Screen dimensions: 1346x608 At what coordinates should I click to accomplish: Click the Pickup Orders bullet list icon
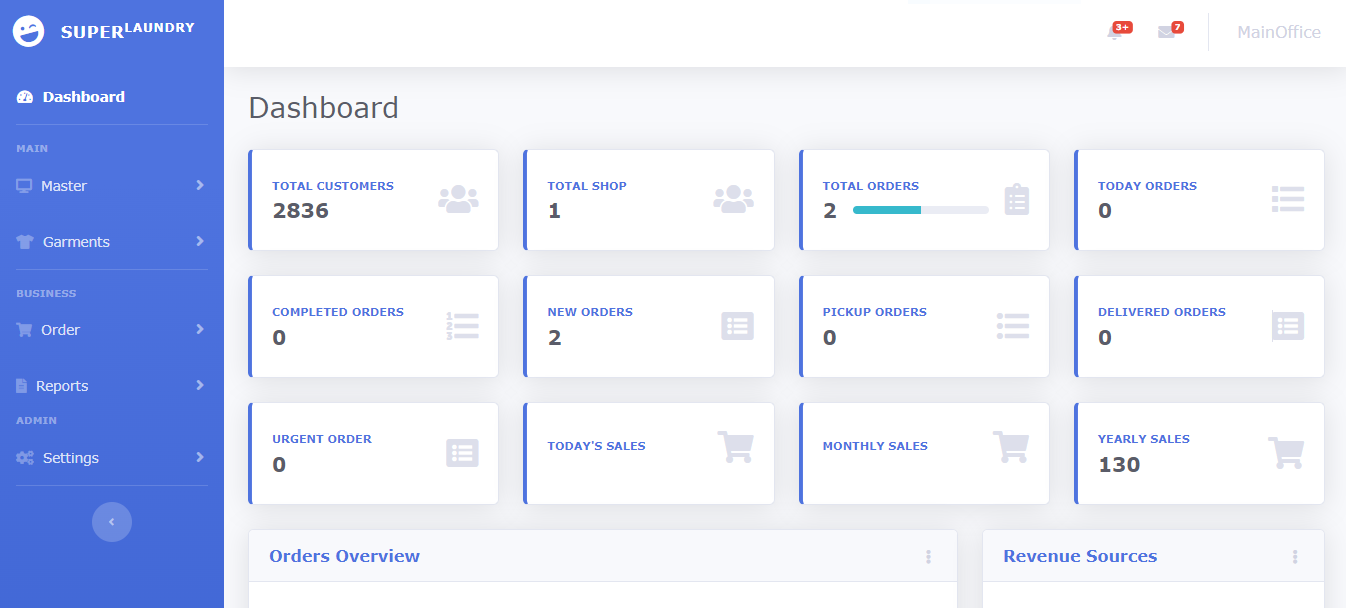[x=1013, y=326]
